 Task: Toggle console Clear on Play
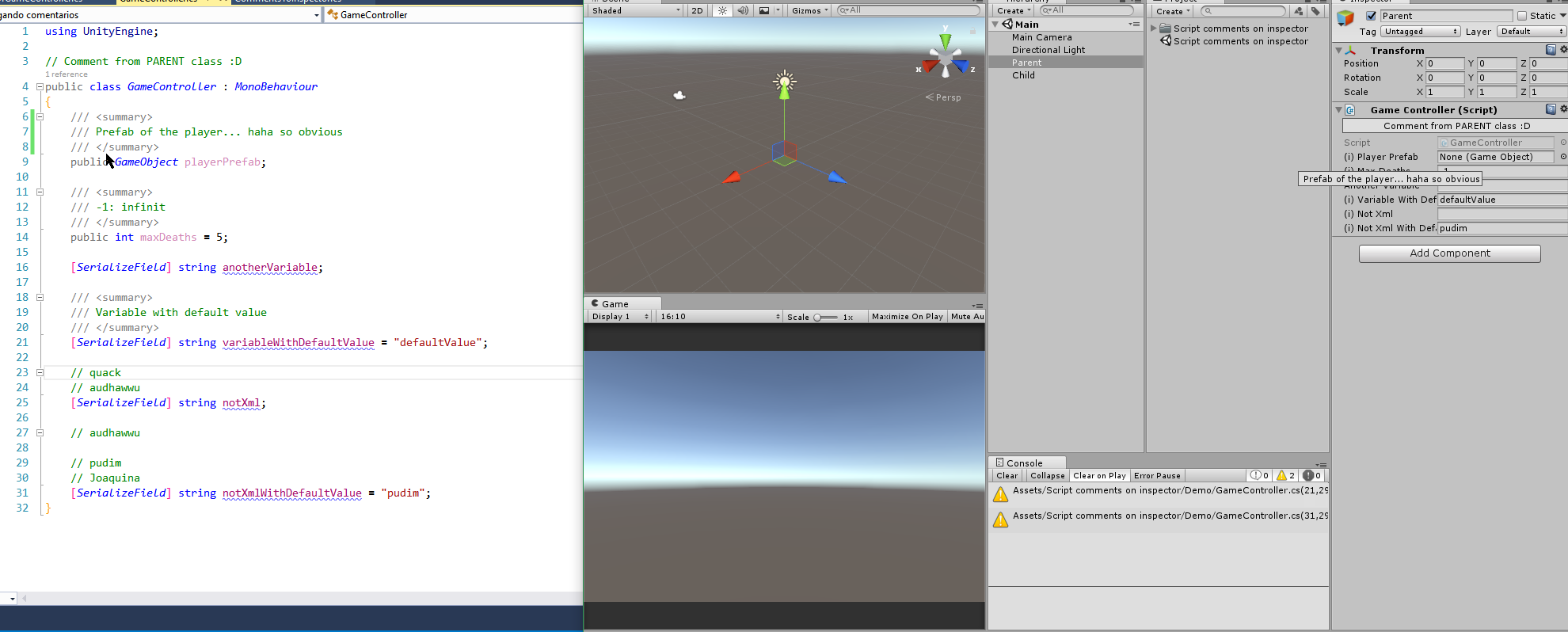(x=1099, y=476)
